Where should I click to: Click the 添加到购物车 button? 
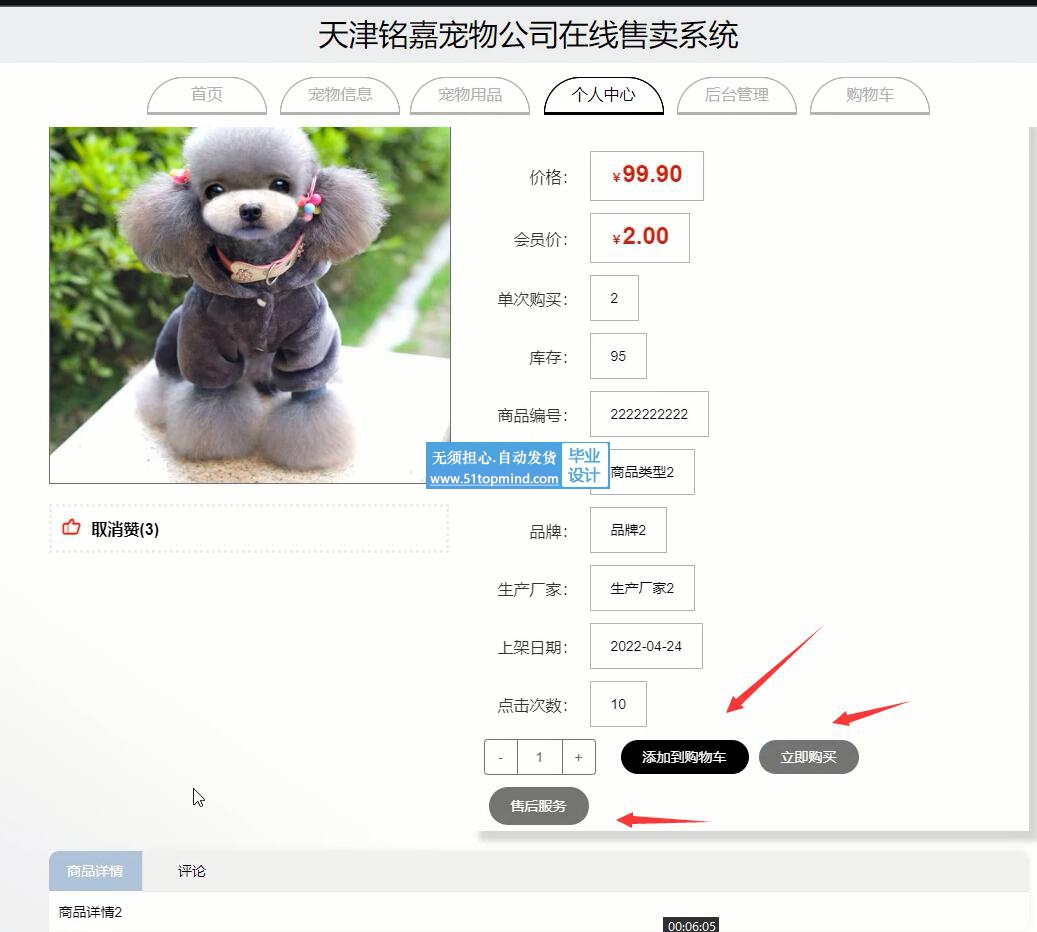point(684,757)
